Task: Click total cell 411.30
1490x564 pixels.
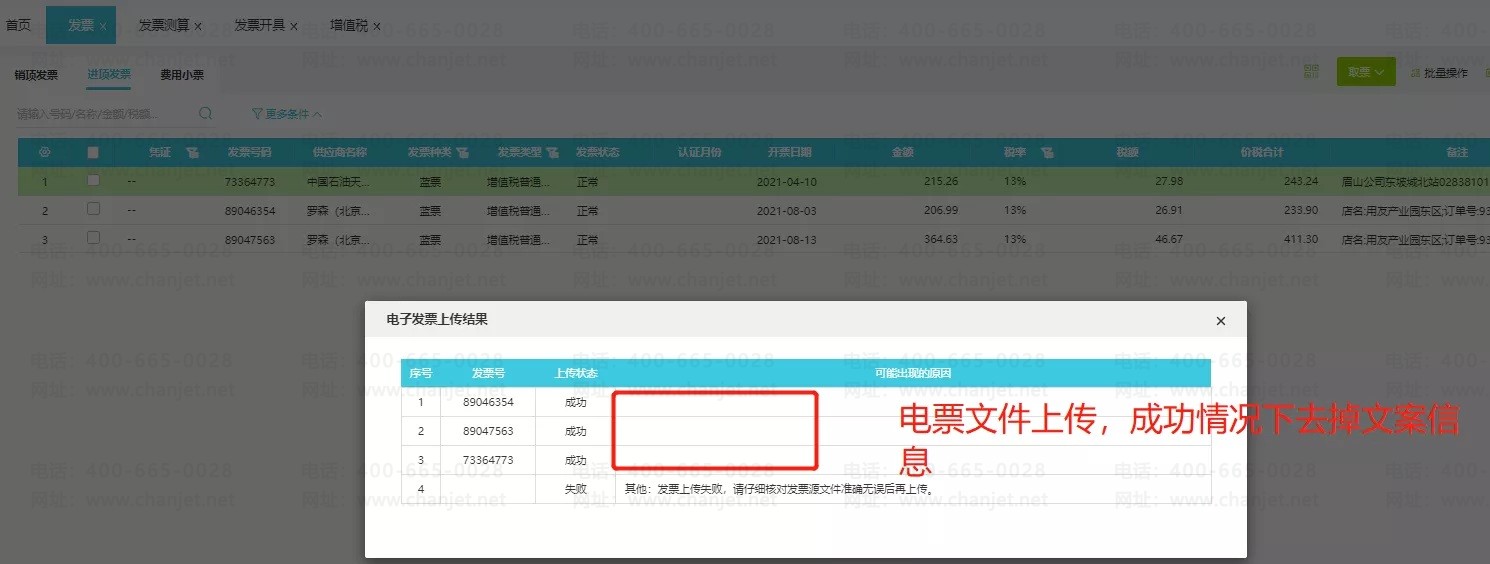Action: pyautogui.click(x=1300, y=240)
